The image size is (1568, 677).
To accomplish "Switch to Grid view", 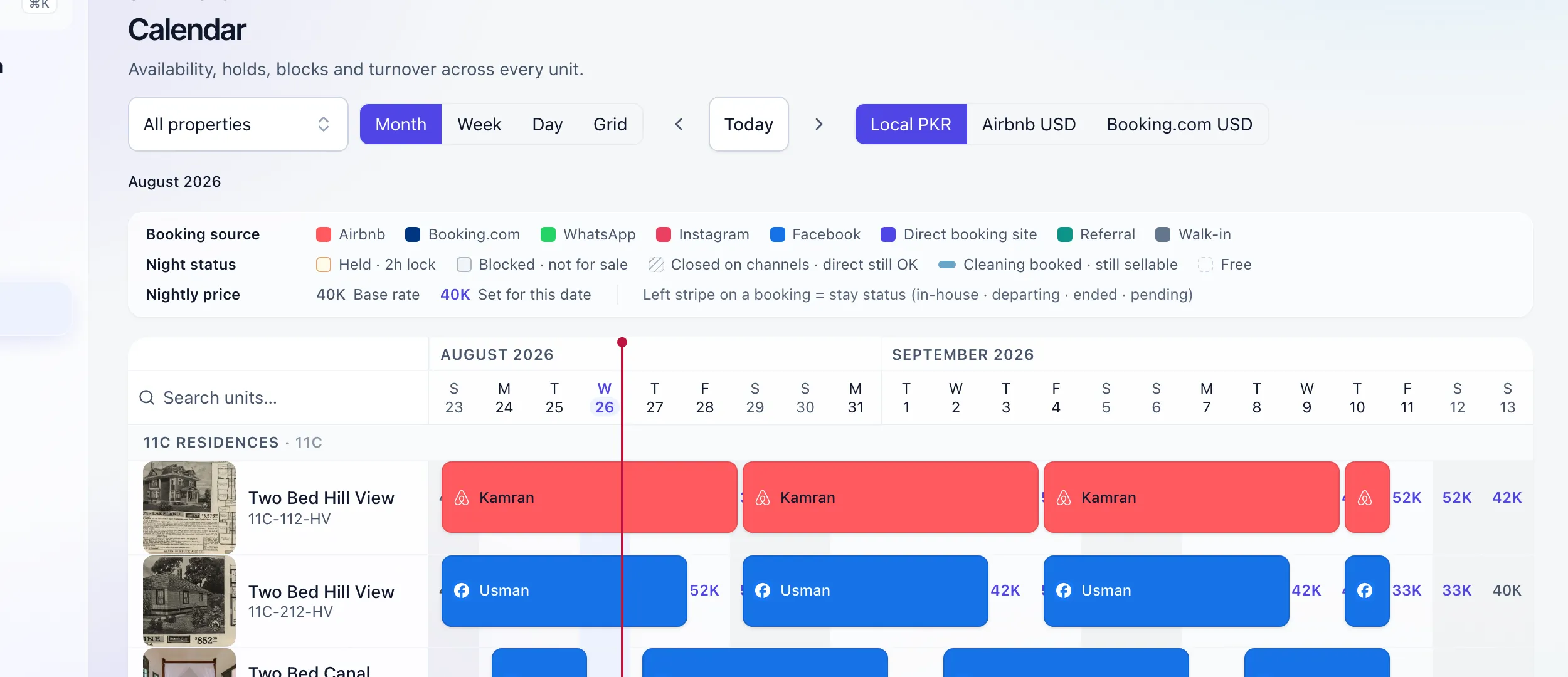I will (610, 124).
